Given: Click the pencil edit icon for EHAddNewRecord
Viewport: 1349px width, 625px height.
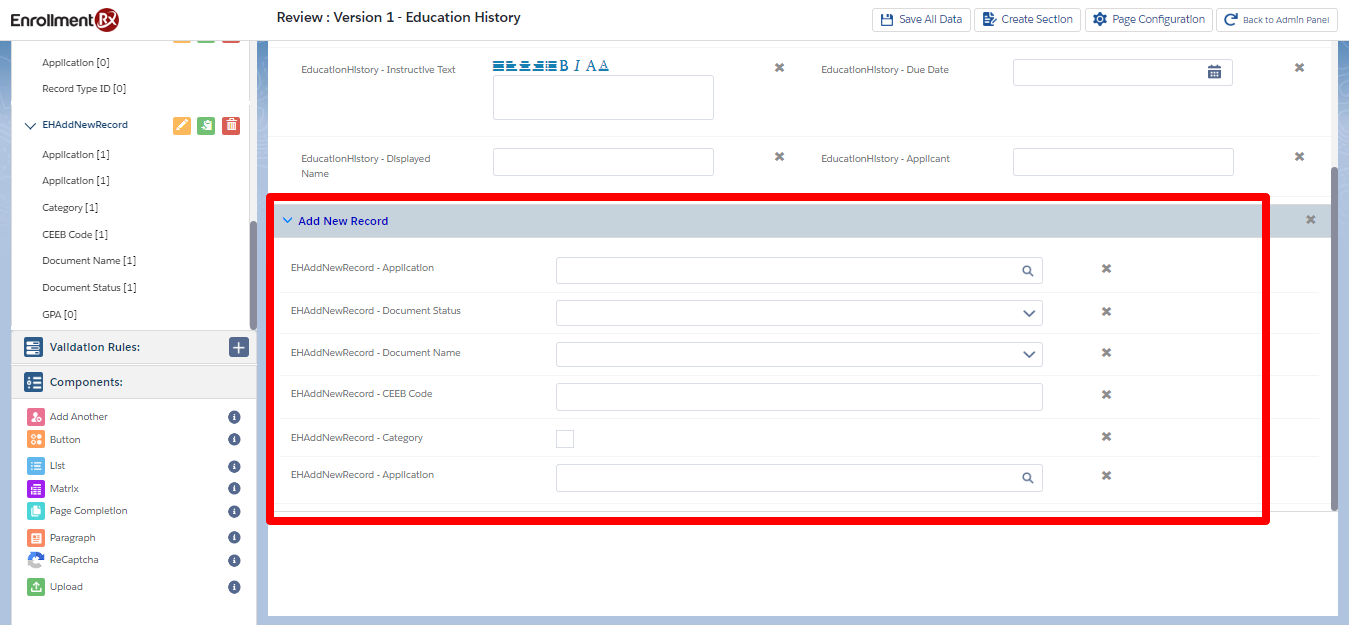Looking at the screenshot, I should [182, 125].
